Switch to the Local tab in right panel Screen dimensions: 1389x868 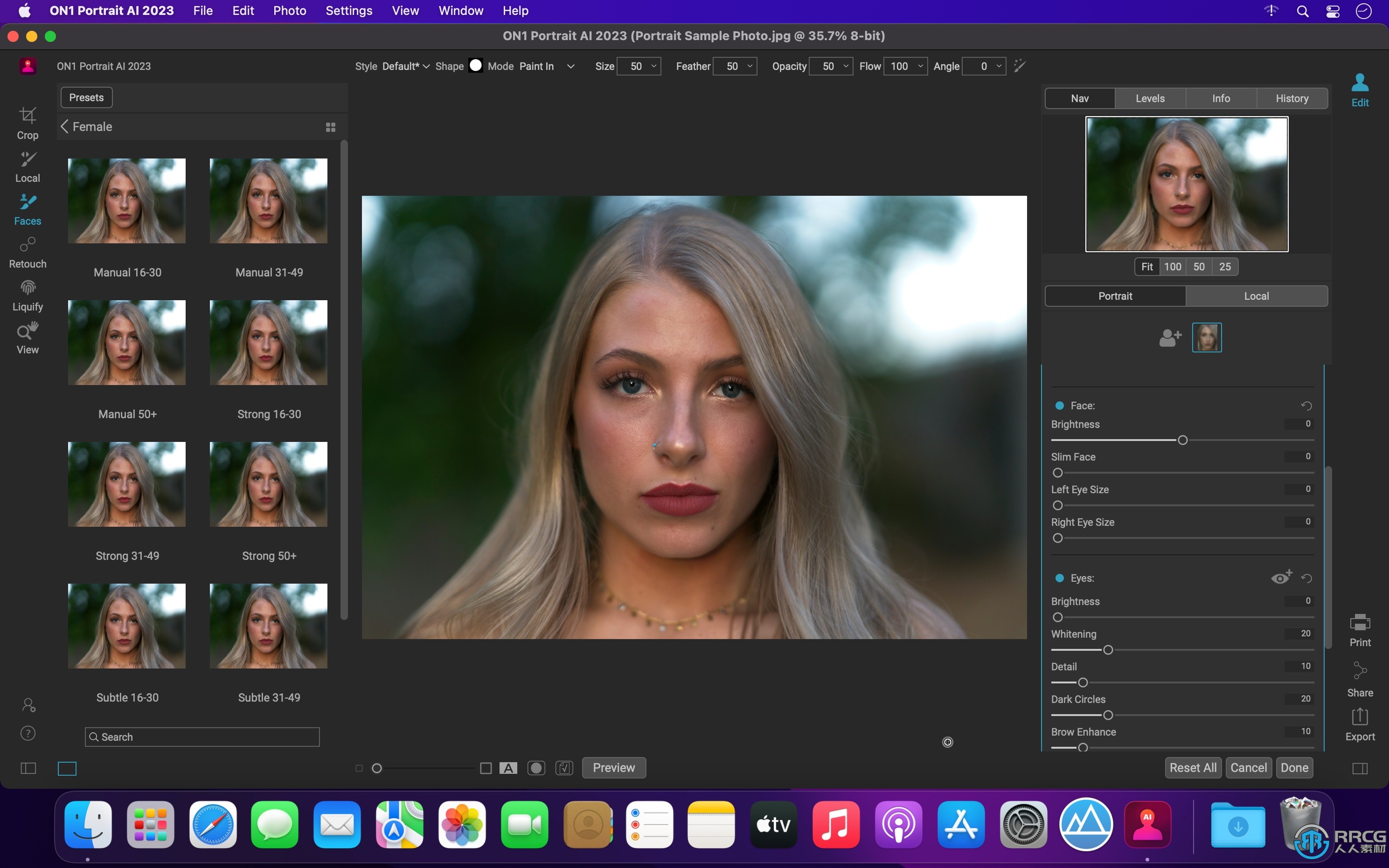(x=1257, y=296)
